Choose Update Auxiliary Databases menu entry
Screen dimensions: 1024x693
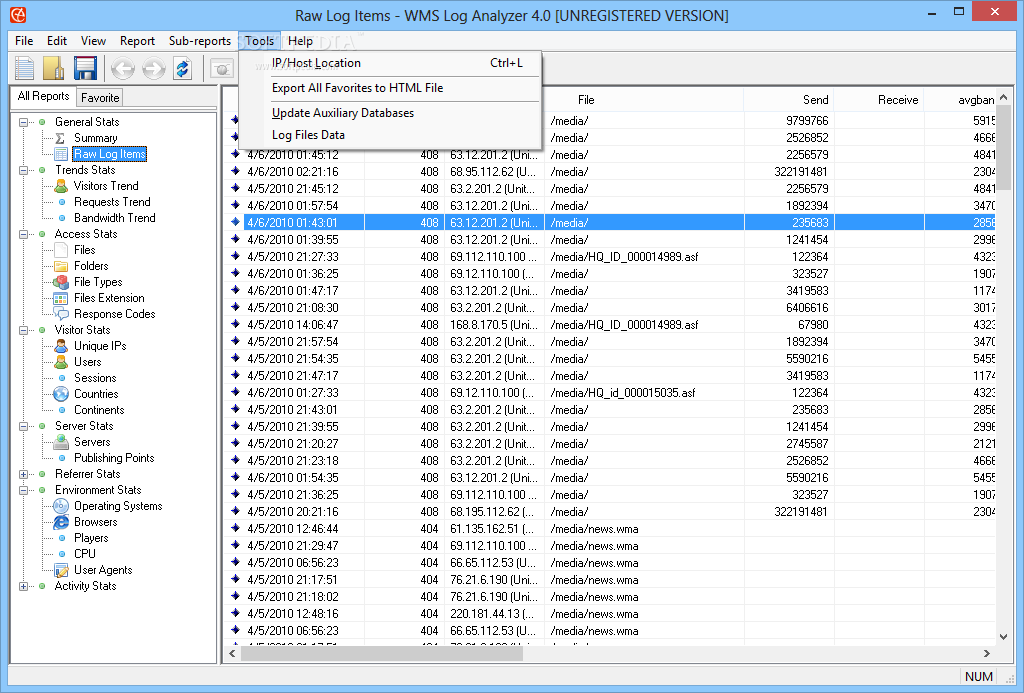coord(390,112)
